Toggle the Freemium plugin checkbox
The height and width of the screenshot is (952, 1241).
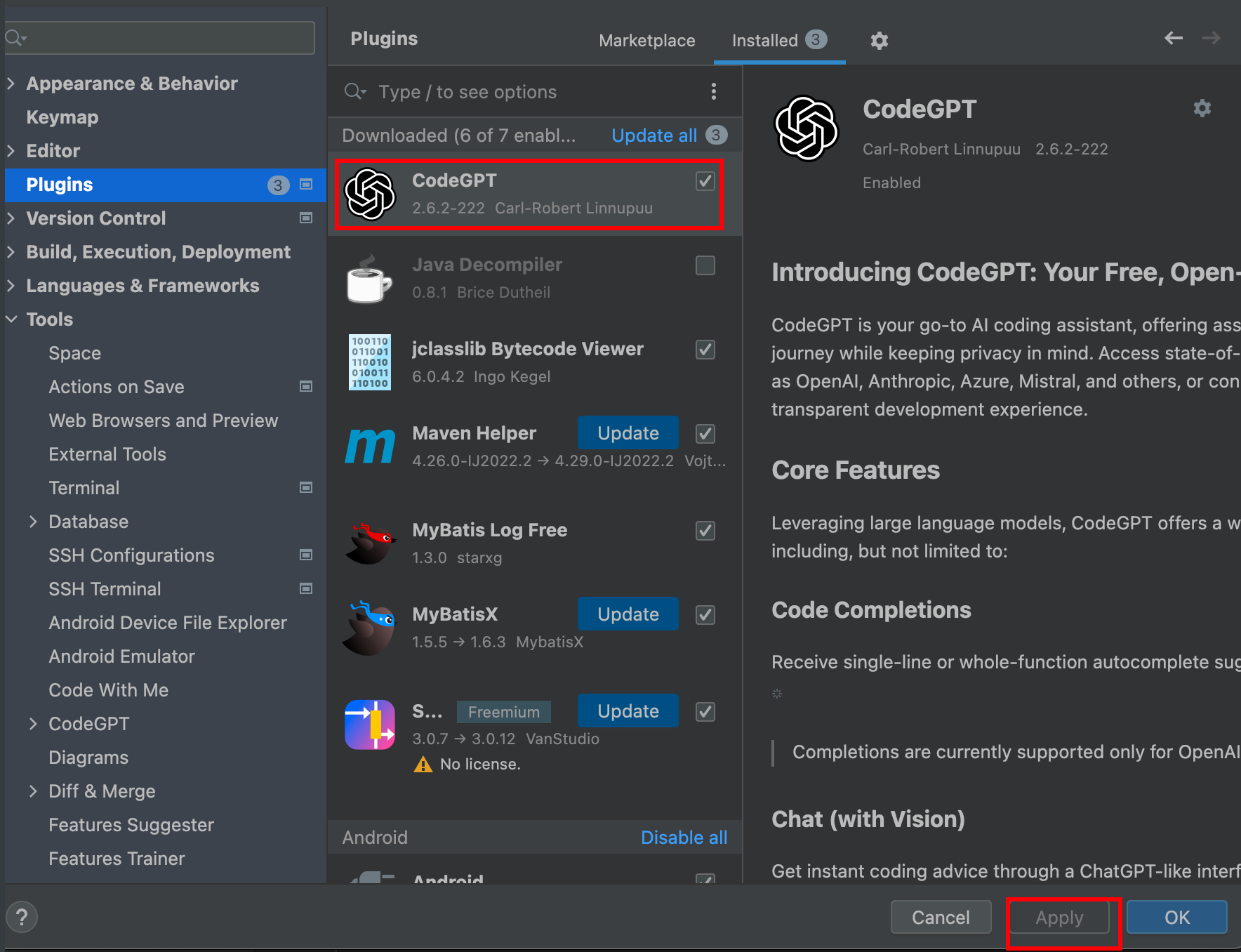pyautogui.click(x=705, y=712)
